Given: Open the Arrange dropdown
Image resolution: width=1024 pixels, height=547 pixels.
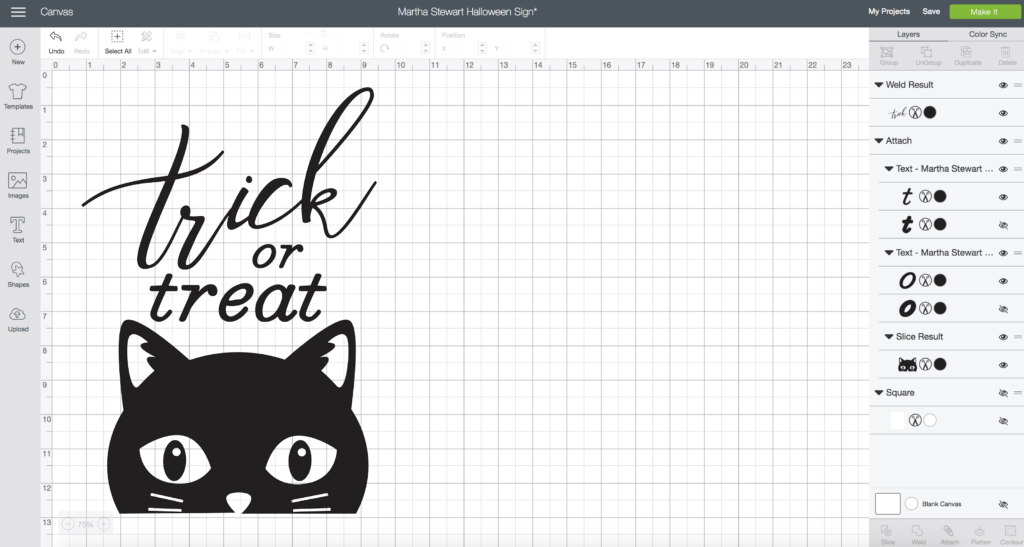Looking at the screenshot, I should click(213, 42).
